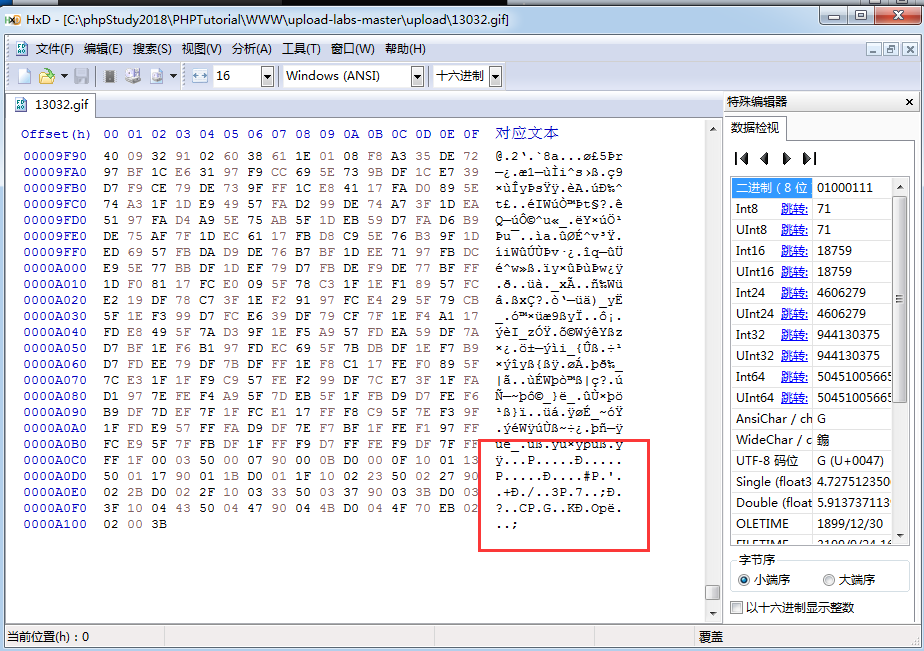This screenshot has width=924, height=651.
Task: Check 以十六进制显示整数 checkbox
Action: pyautogui.click(x=737, y=607)
